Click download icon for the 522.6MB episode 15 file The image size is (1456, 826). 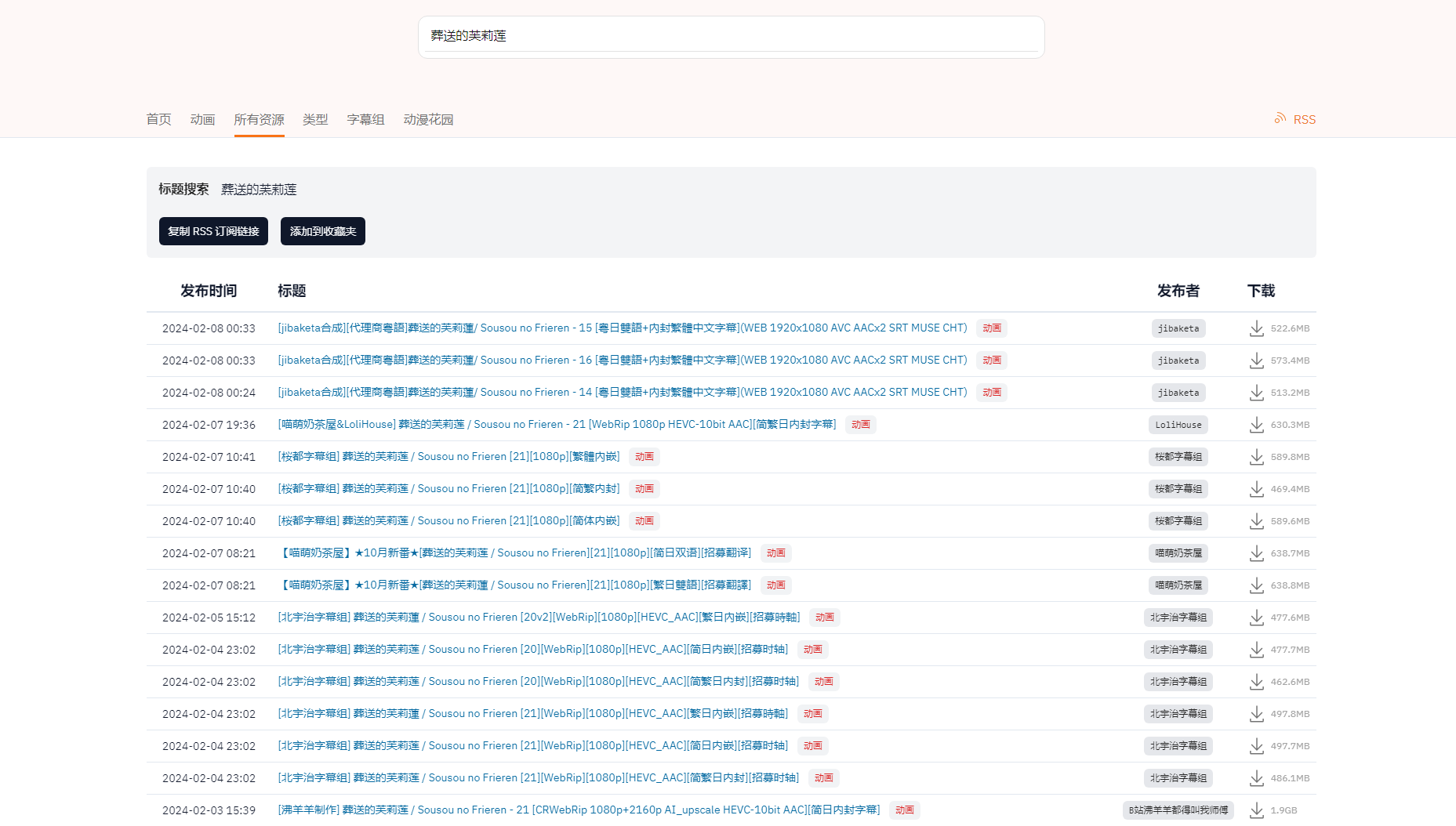point(1256,328)
